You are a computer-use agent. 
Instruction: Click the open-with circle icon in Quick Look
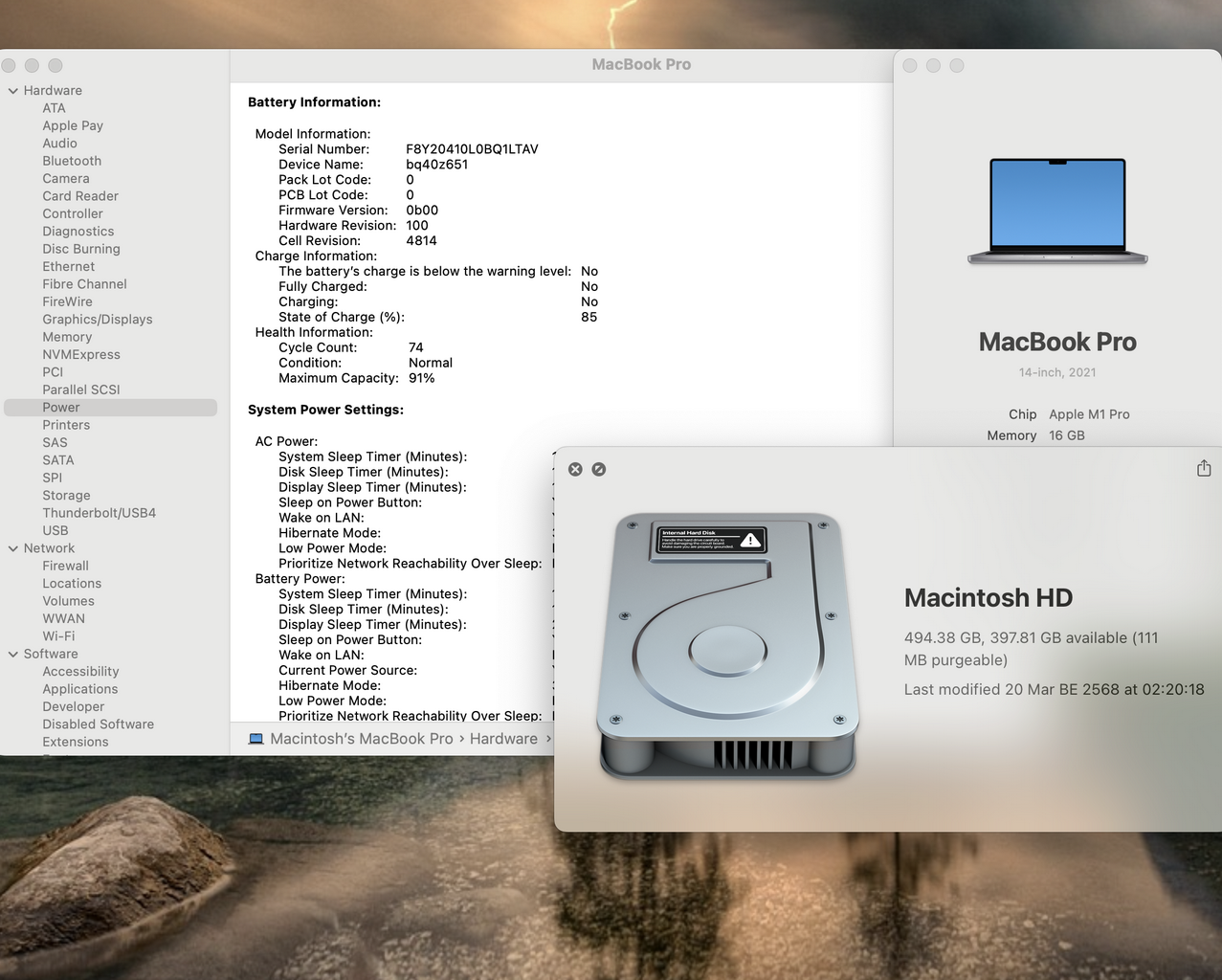(x=599, y=469)
